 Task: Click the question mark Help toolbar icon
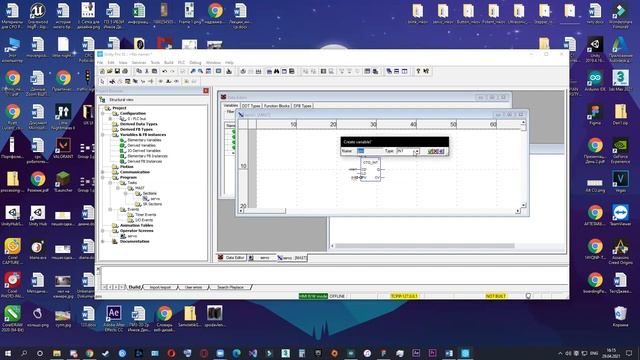pyautogui.click(x=418, y=71)
